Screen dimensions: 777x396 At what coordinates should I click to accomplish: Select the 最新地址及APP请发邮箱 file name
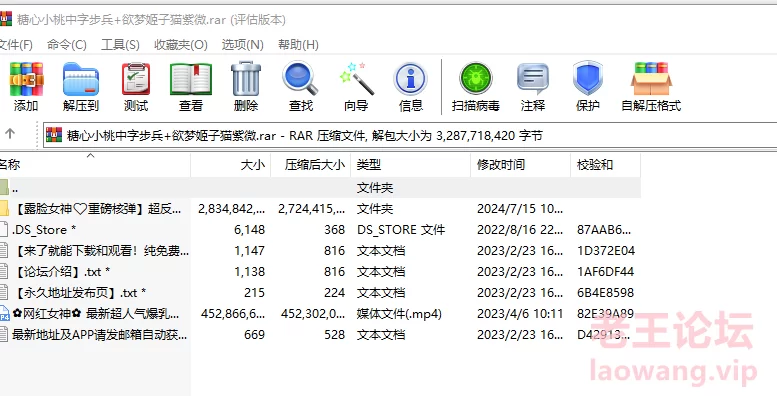(100, 335)
